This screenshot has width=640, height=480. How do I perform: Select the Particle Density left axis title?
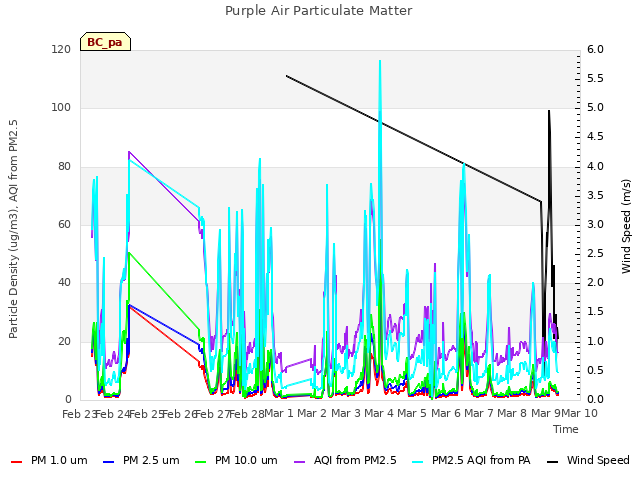pyautogui.click(x=13, y=229)
